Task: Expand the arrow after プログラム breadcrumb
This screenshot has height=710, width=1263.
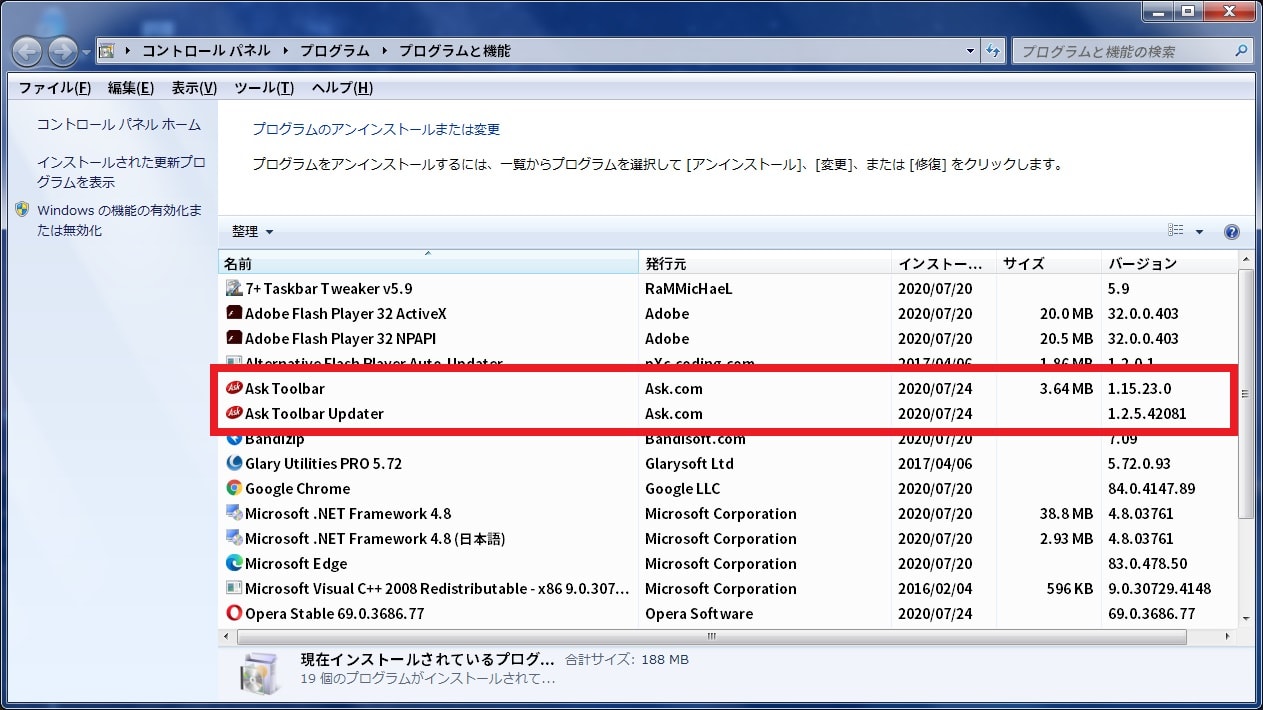Action: pyautogui.click(x=384, y=51)
